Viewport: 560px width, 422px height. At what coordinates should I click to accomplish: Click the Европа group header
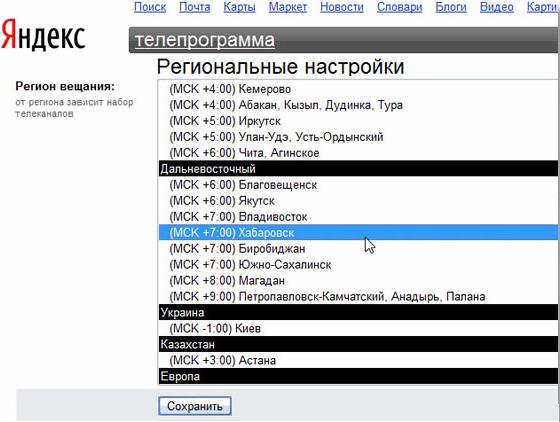pos(358,376)
